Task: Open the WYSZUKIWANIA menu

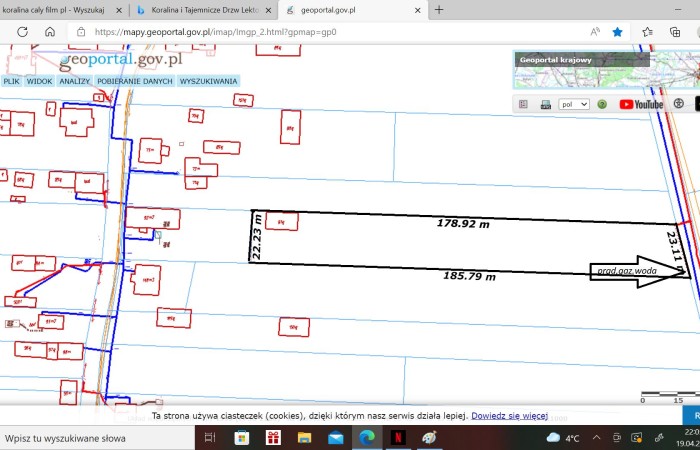Action: (x=208, y=80)
